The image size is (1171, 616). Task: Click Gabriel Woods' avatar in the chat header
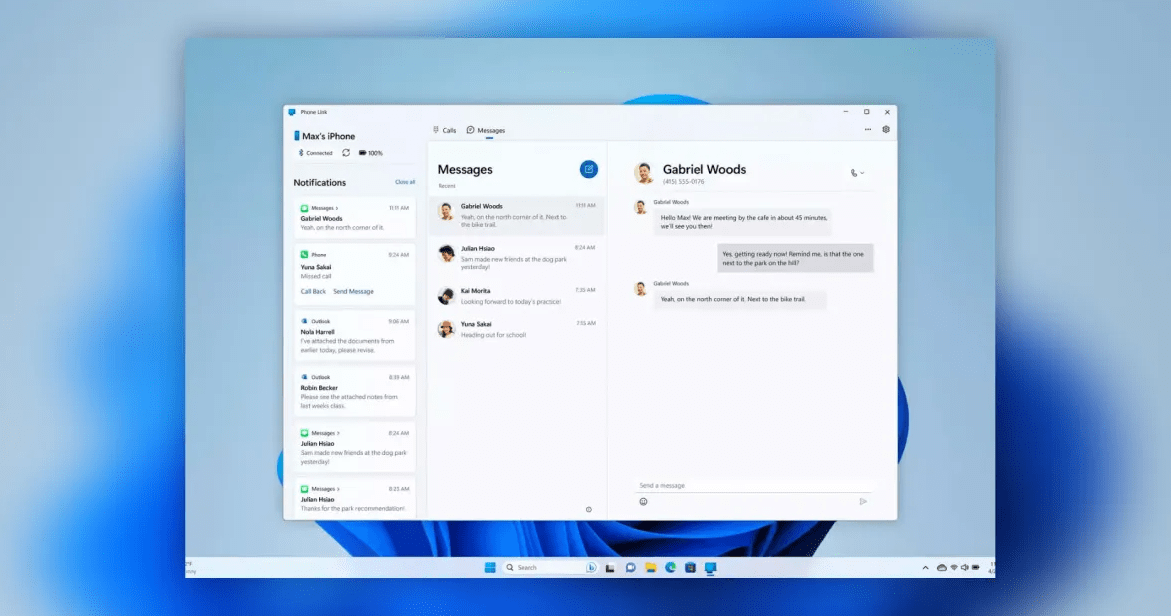pos(644,172)
